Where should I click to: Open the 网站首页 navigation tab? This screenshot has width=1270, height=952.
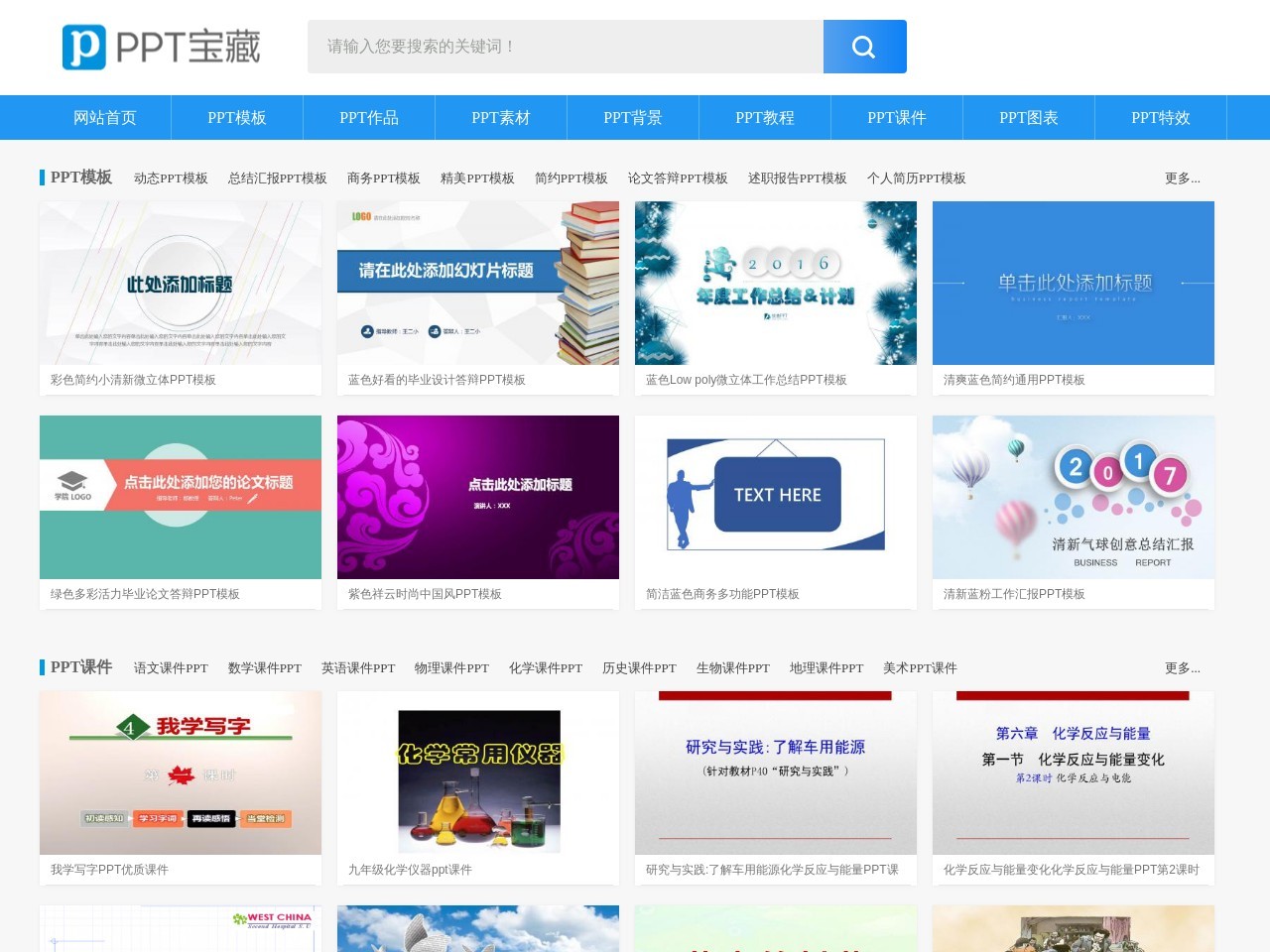(x=105, y=118)
